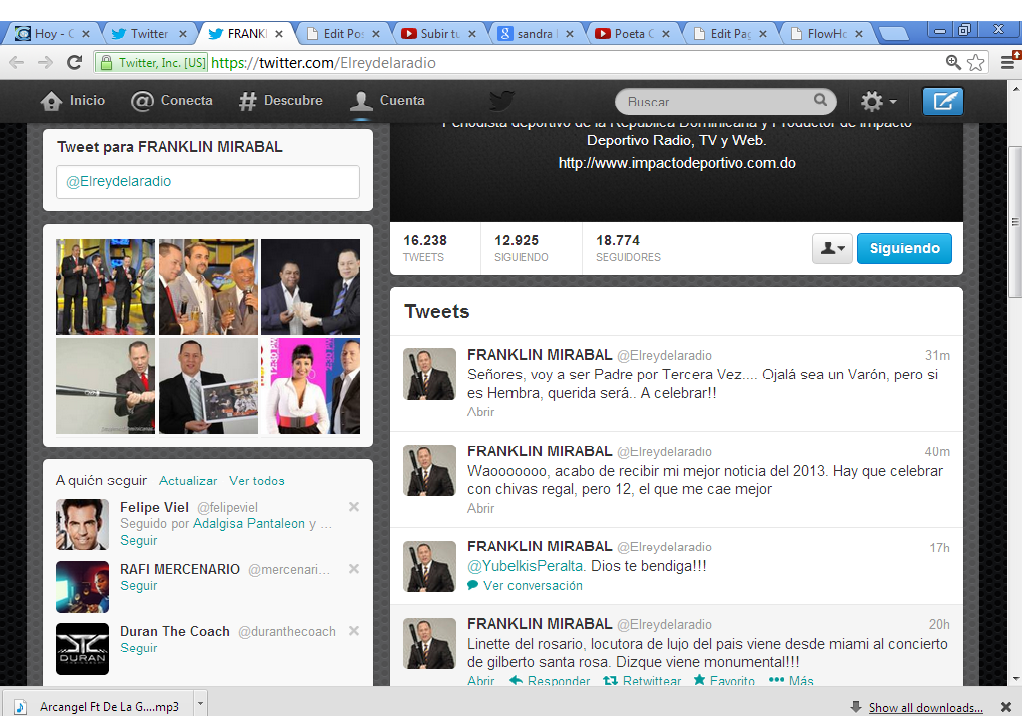Retwittear the Linette del rosario tweet
The width and height of the screenshot is (1022, 716).
(x=642, y=680)
